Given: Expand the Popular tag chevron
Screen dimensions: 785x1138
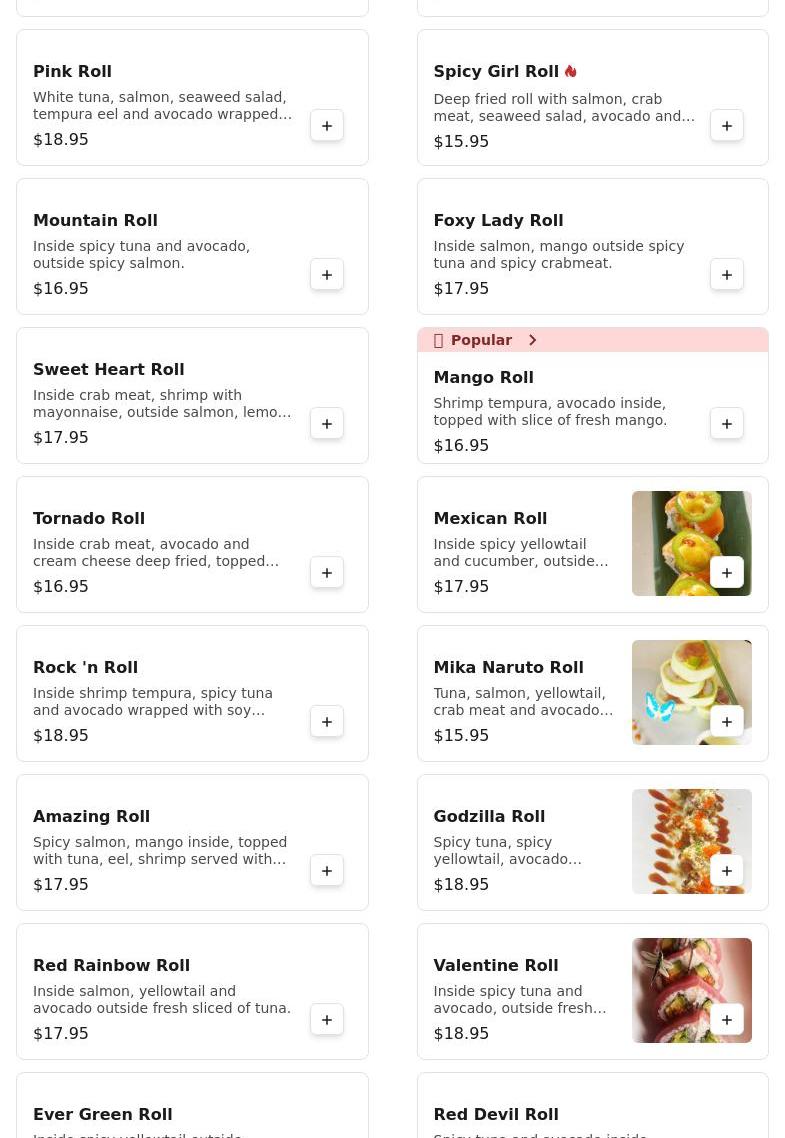Looking at the screenshot, I should tap(533, 340).
